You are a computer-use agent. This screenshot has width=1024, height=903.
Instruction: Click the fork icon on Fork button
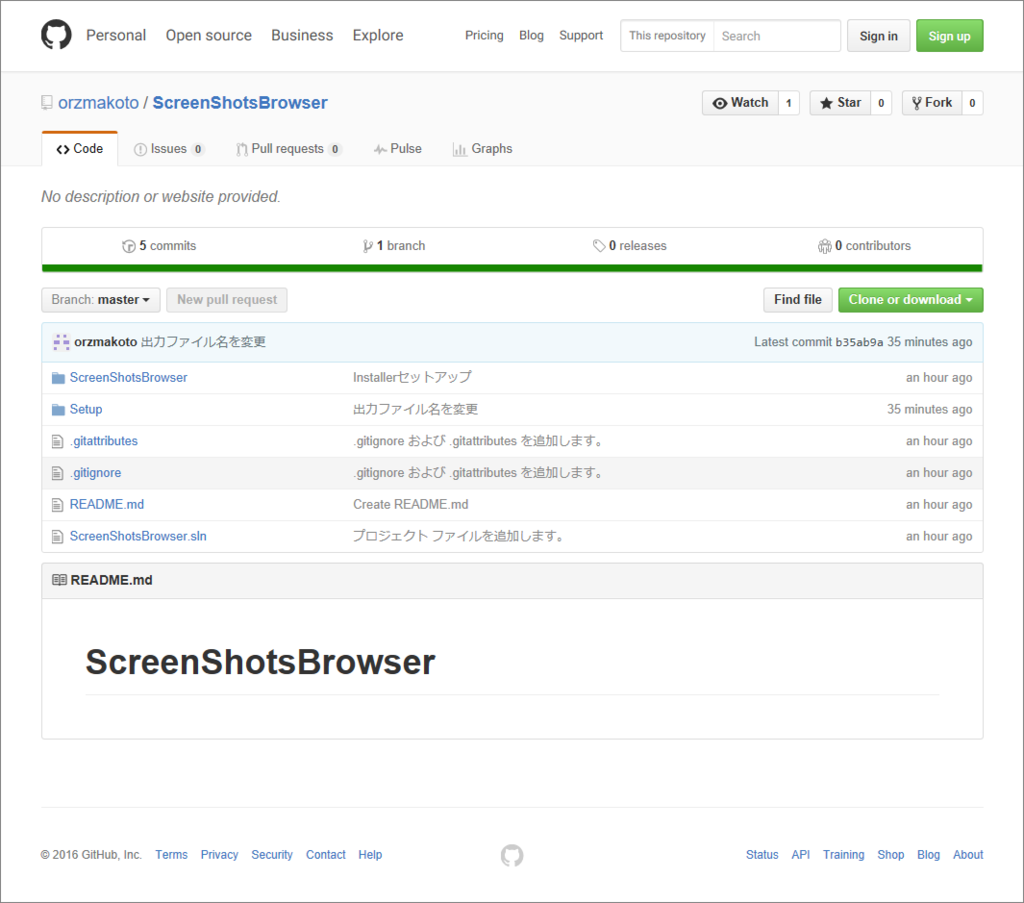coord(917,103)
